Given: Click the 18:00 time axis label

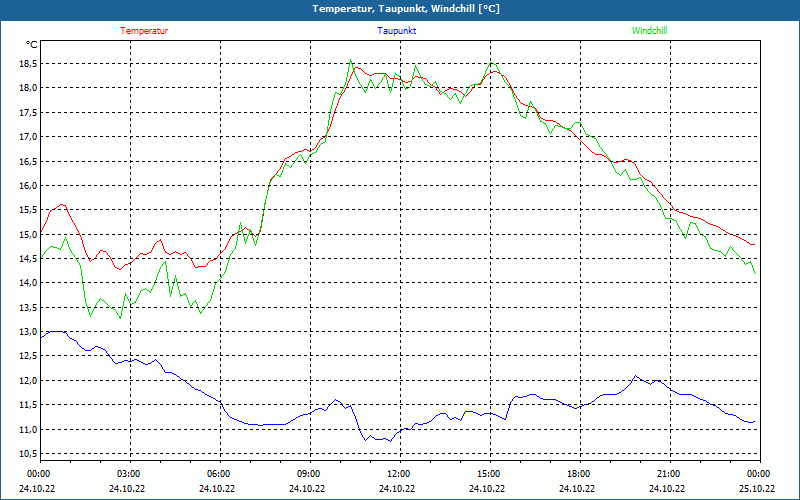Looking at the screenshot, I should click(580, 474).
